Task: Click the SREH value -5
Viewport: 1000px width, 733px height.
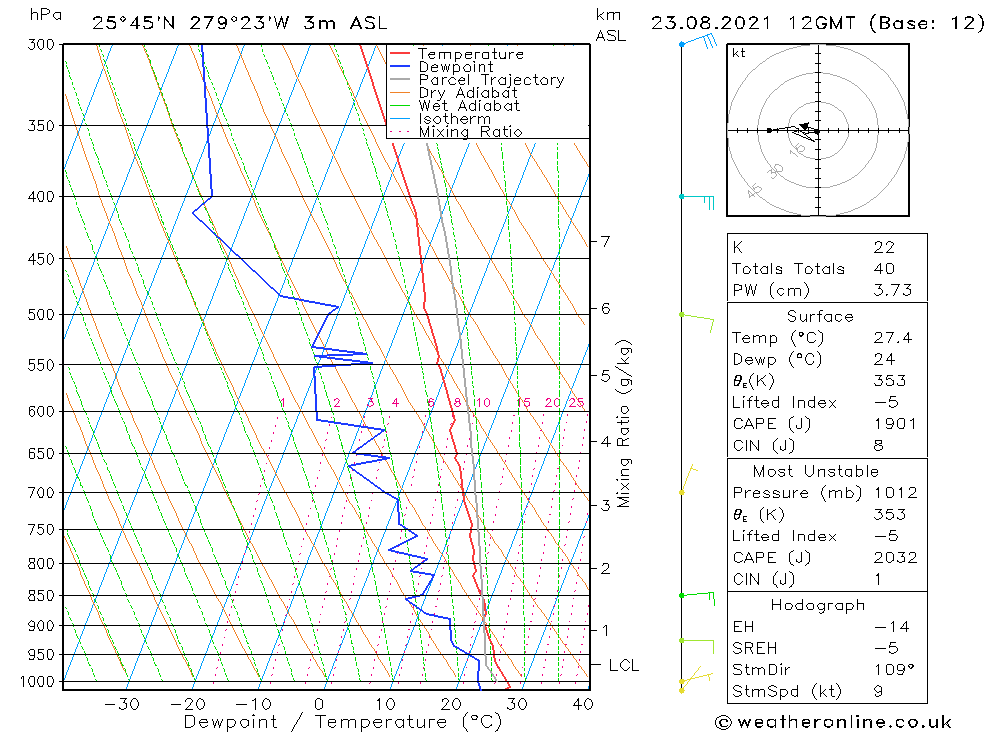Action: pyautogui.click(x=886, y=648)
